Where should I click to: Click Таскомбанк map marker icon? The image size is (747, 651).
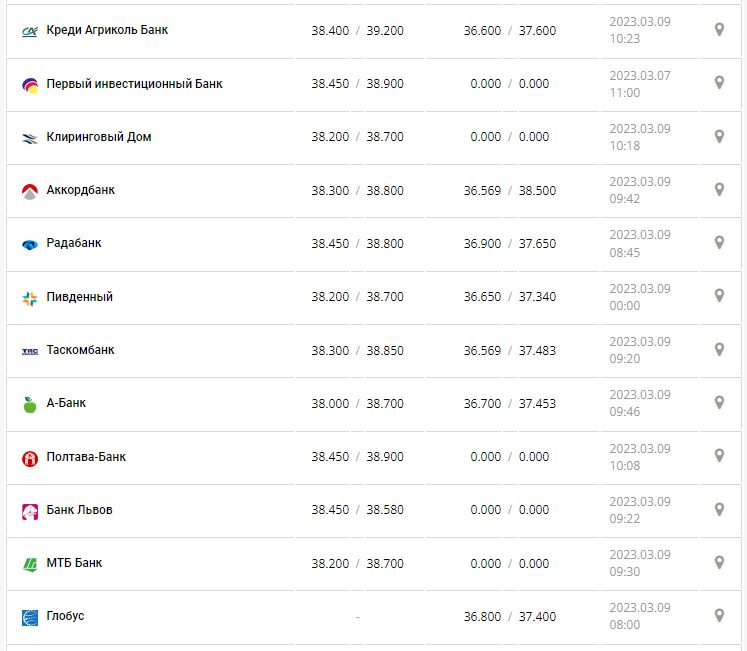click(718, 350)
